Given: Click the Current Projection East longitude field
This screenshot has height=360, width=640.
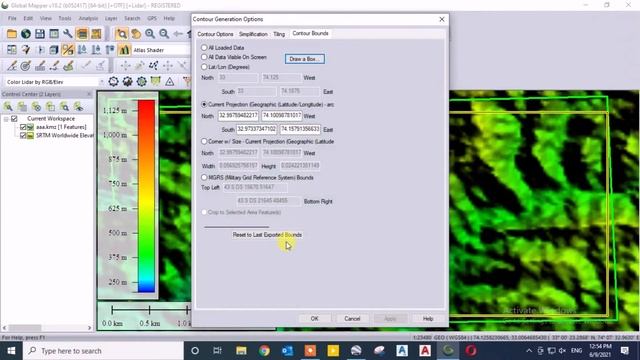Looking at the screenshot, I should (300, 129).
